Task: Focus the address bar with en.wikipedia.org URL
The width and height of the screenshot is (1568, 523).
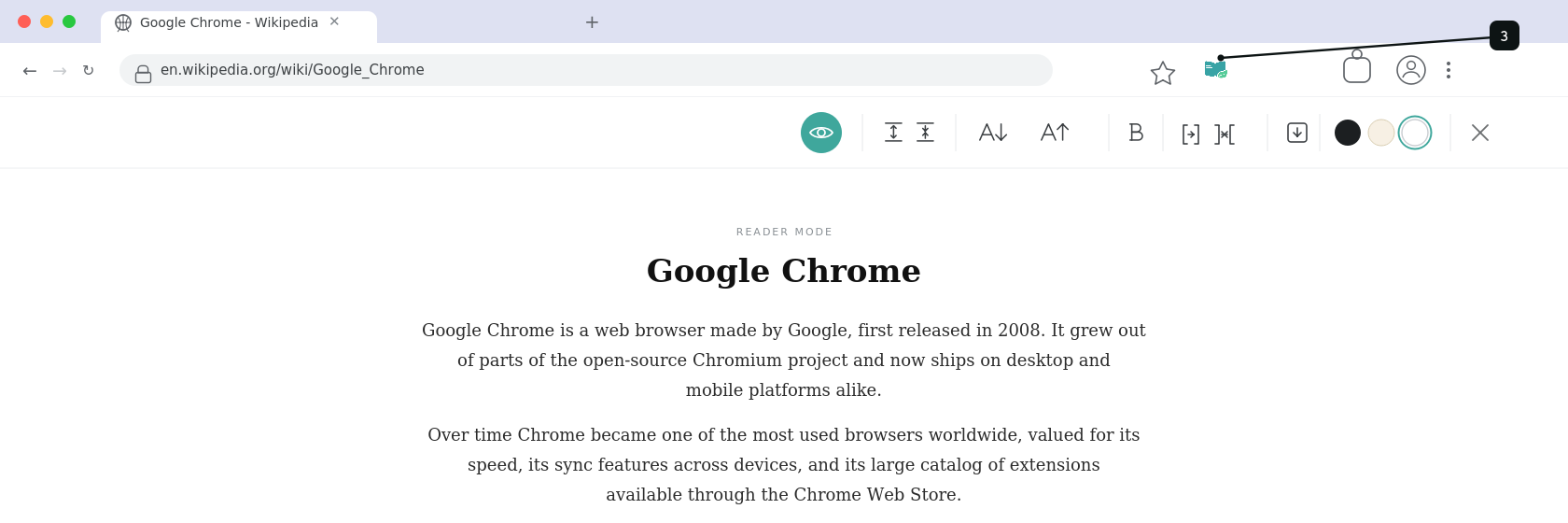Action: coord(586,70)
